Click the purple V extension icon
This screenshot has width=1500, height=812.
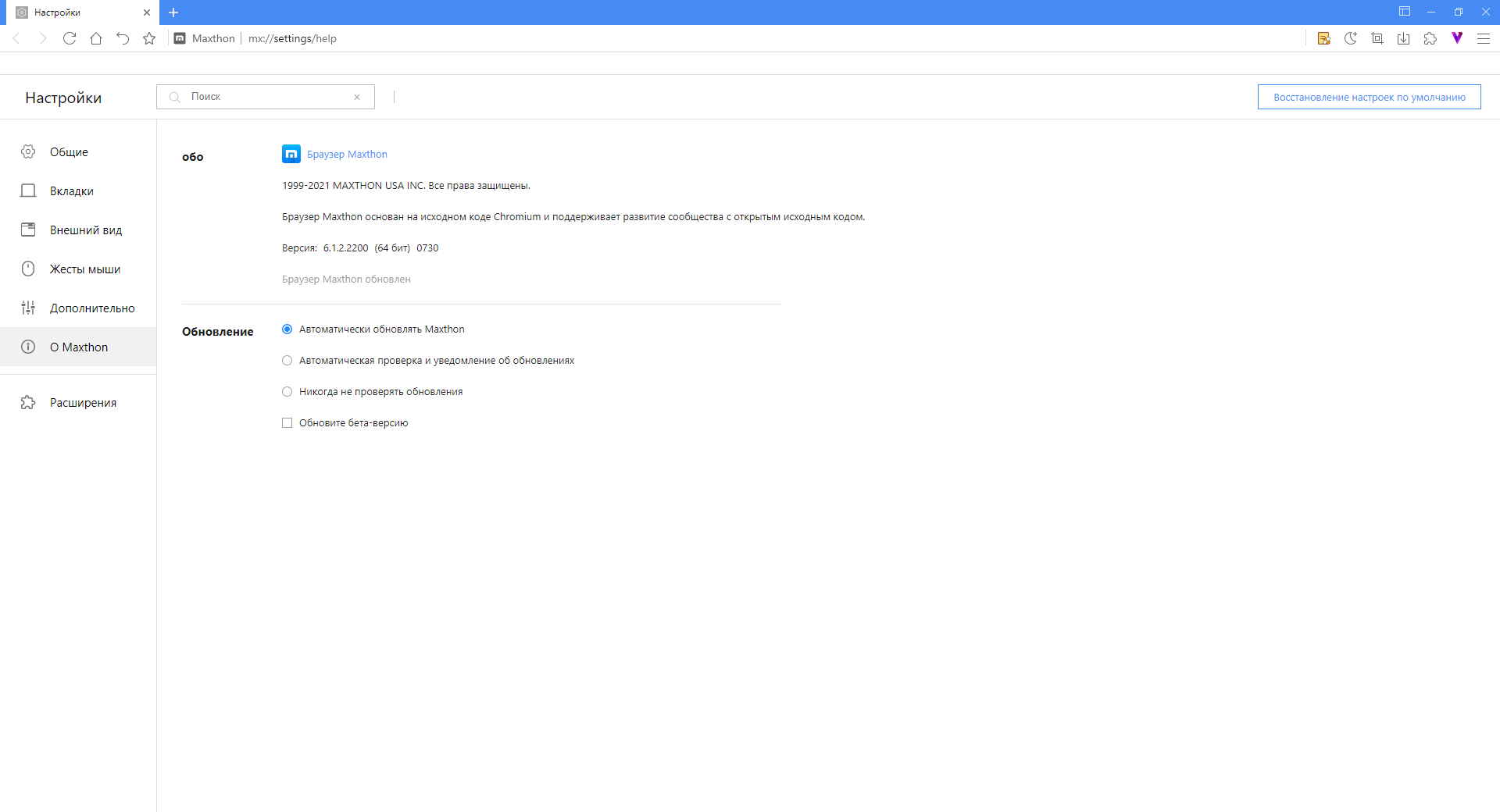(1457, 37)
